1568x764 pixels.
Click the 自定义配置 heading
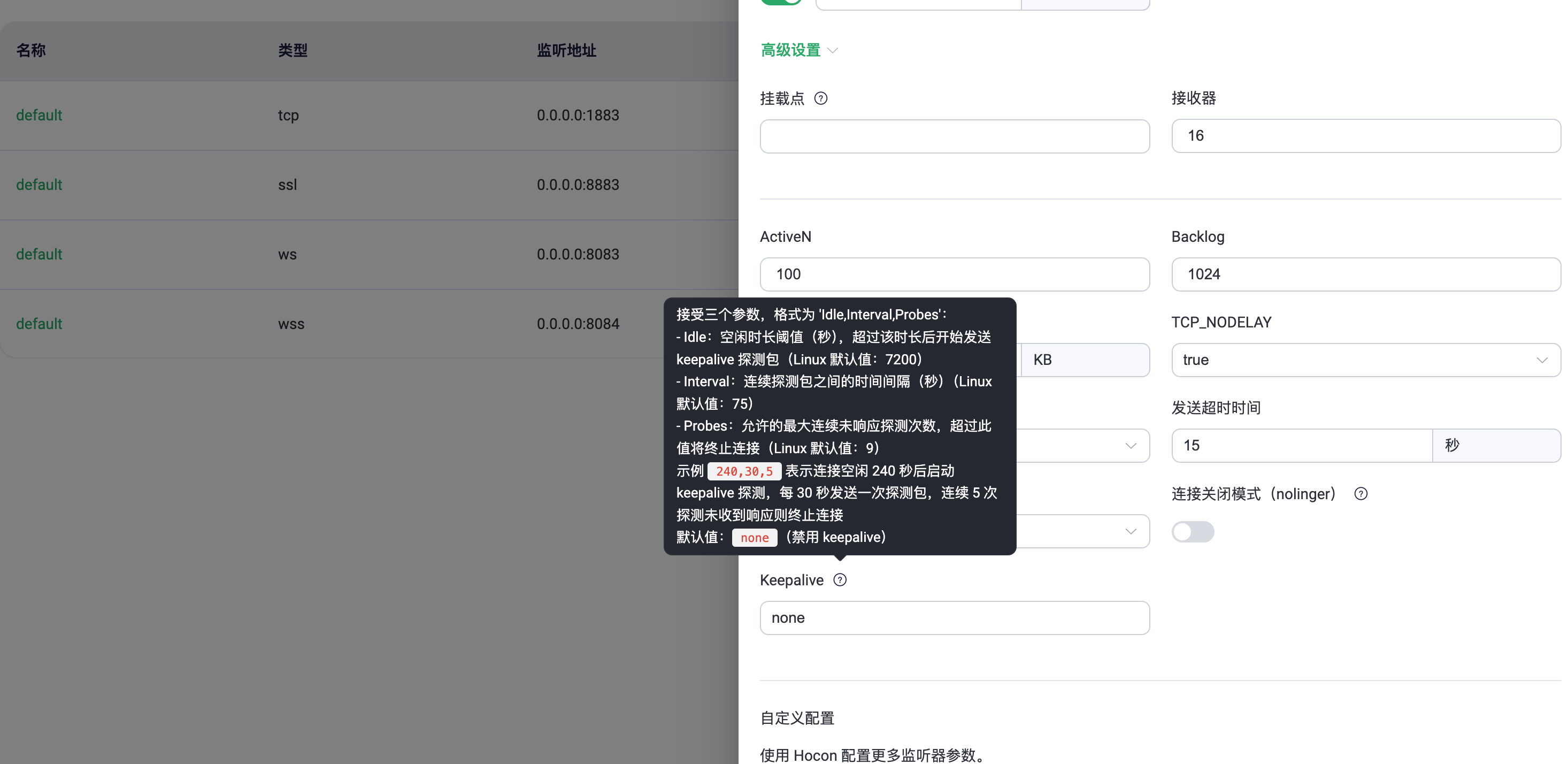coord(797,719)
